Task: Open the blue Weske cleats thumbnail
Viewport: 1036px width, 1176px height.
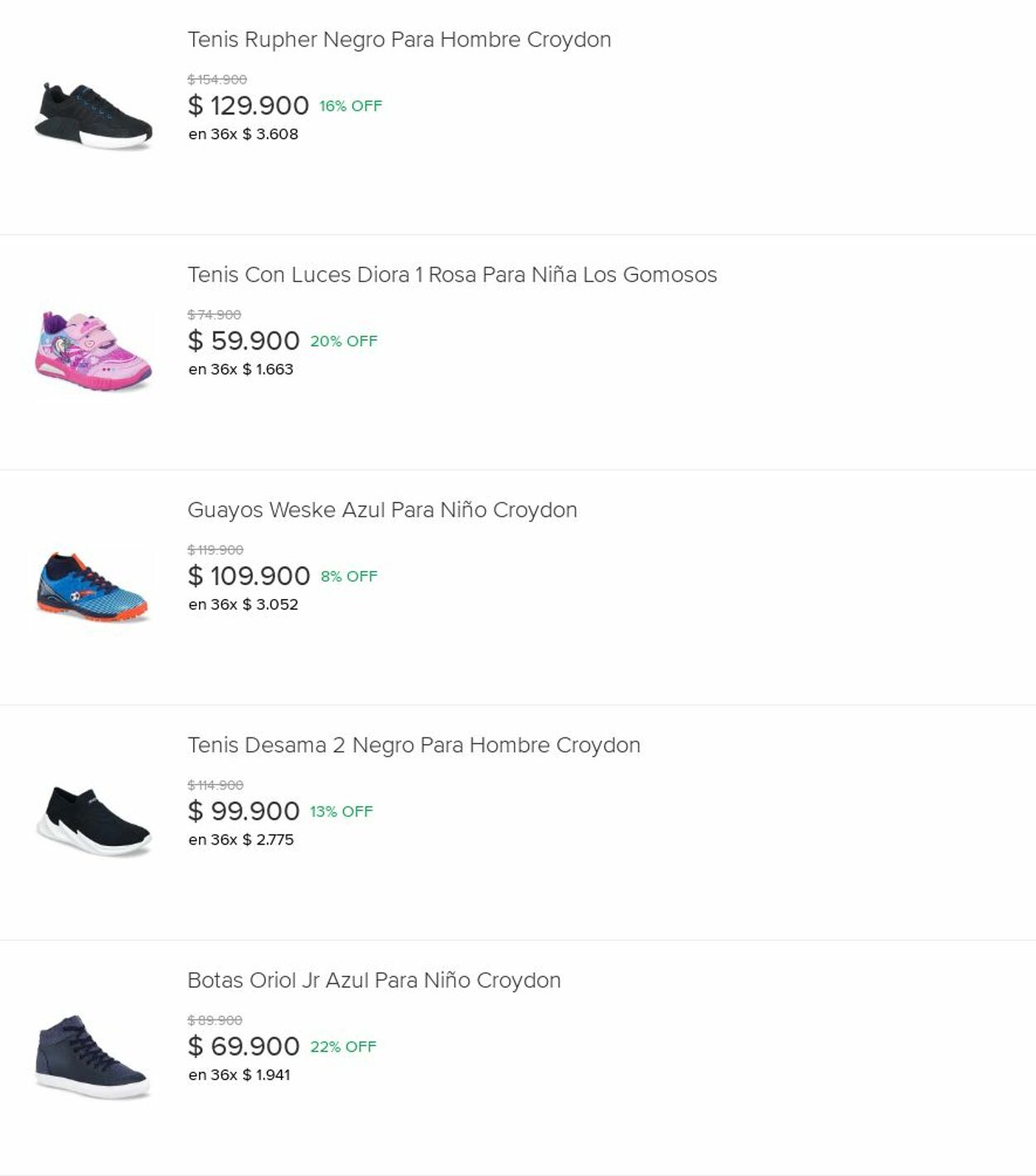Action: coord(93,587)
